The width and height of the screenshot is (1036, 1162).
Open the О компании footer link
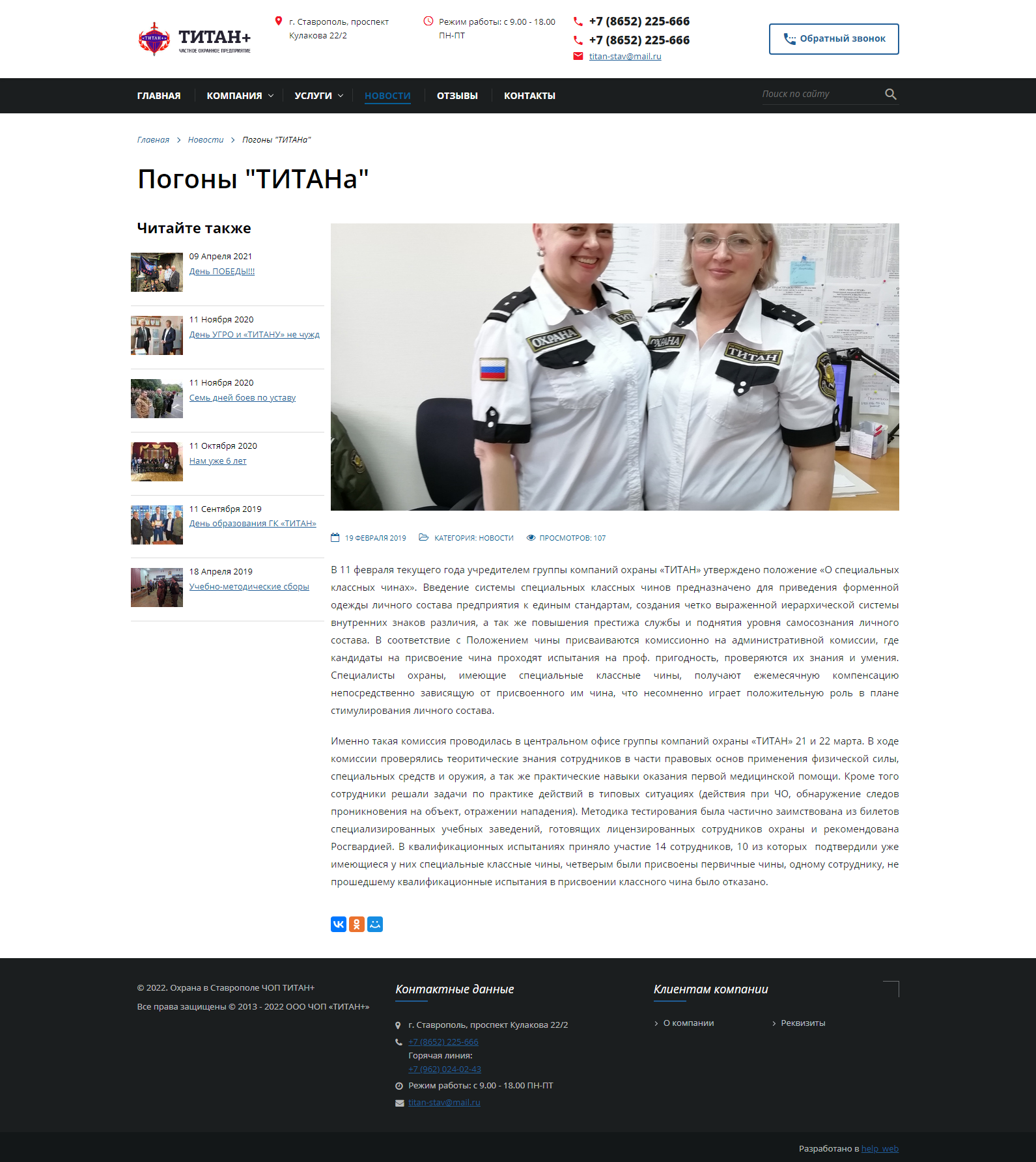(x=688, y=1023)
